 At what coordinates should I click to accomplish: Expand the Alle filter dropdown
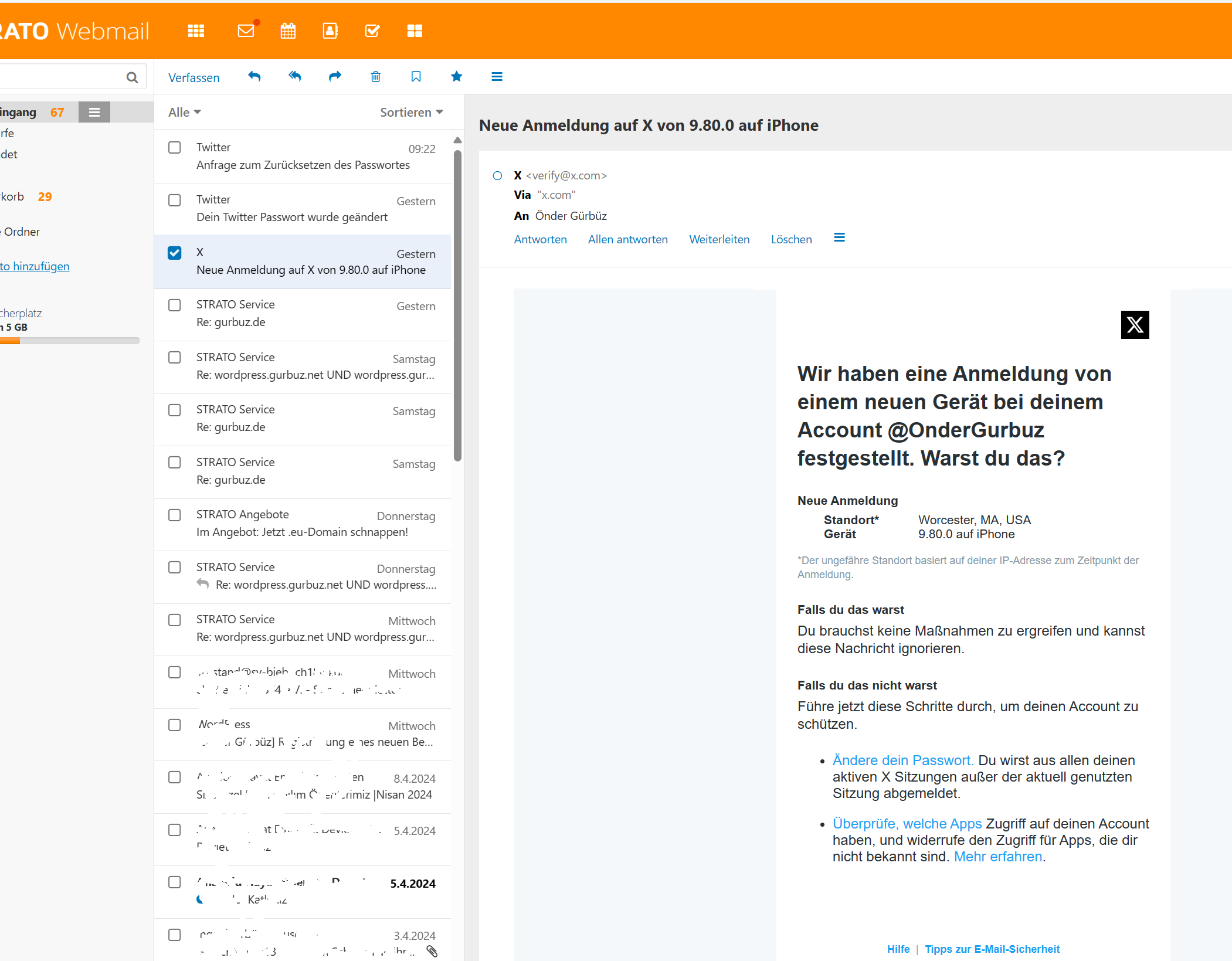tap(184, 112)
